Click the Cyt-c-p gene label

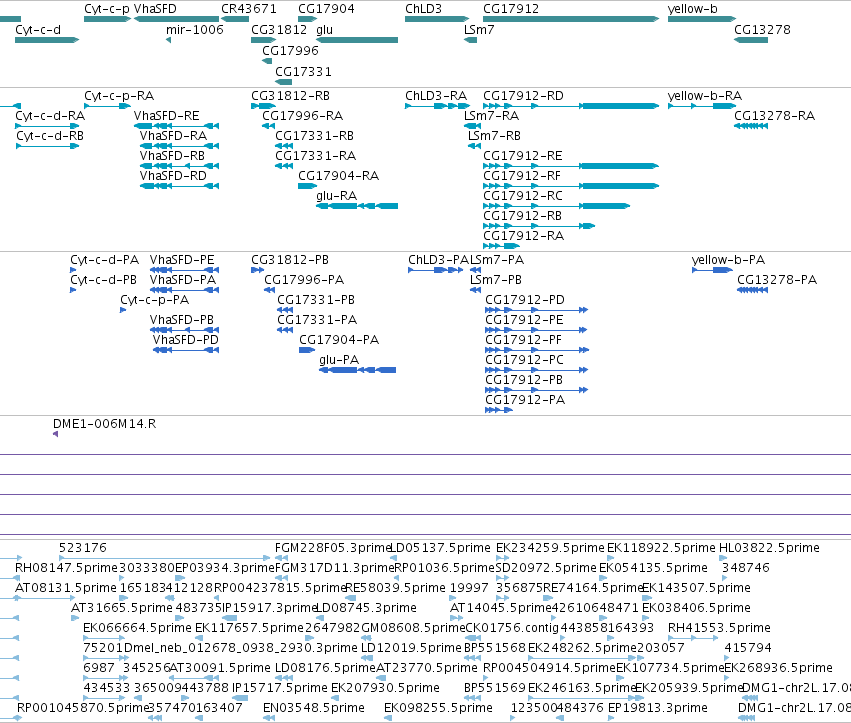(x=107, y=9)
